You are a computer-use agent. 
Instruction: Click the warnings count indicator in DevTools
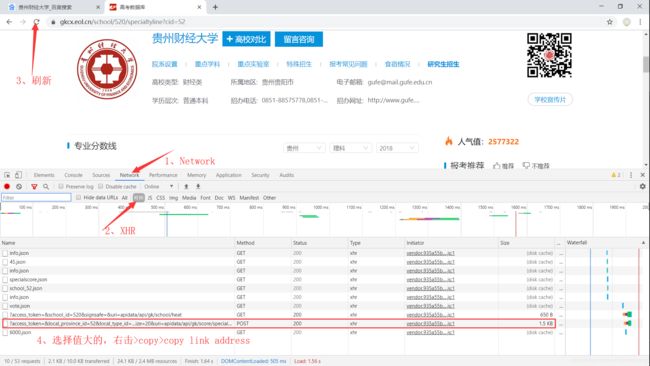point(616,175)
